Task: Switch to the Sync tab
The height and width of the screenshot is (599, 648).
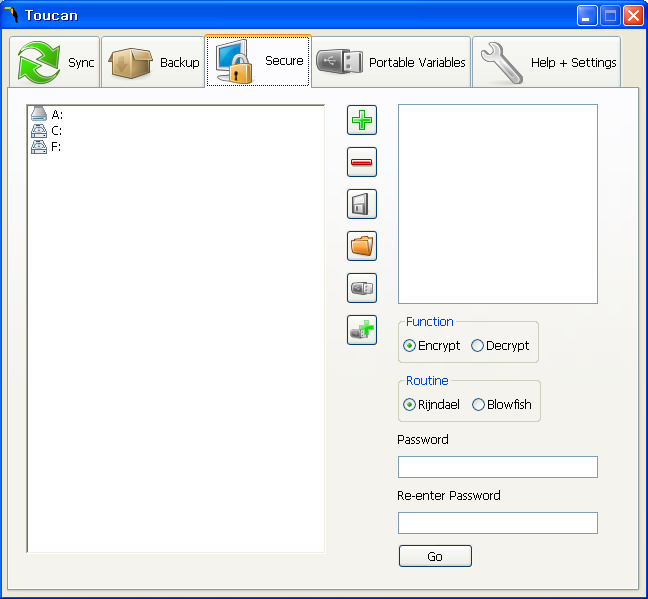Action: click(55, 62)
